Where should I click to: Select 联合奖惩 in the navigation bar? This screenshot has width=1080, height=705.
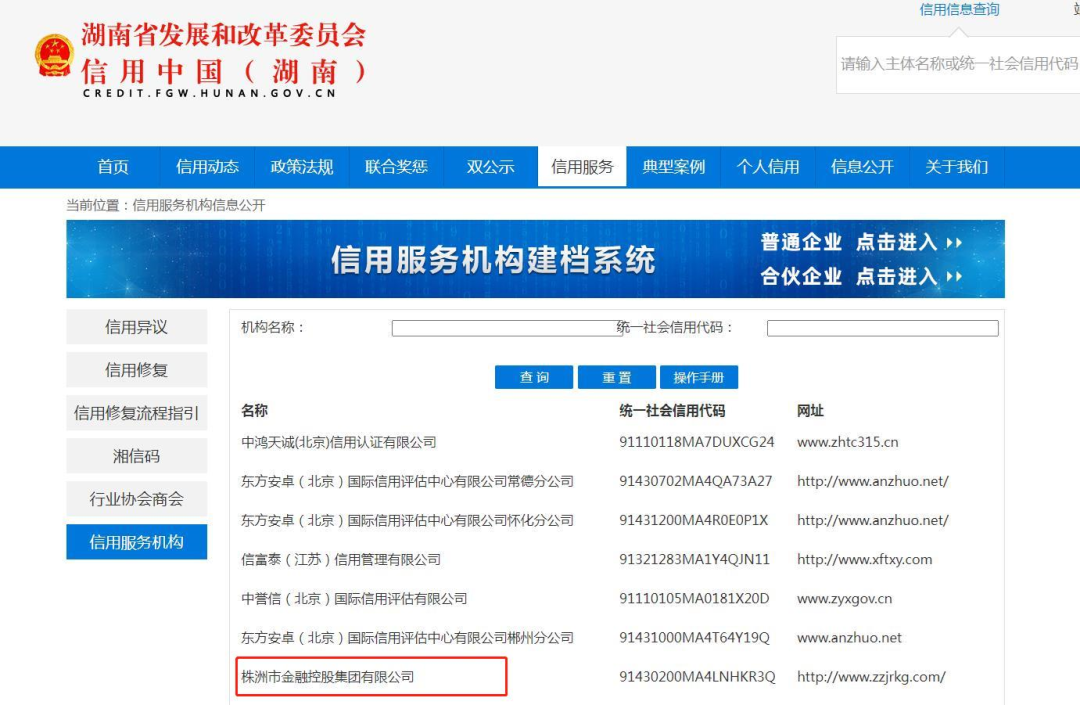click(x=396, y=167)
